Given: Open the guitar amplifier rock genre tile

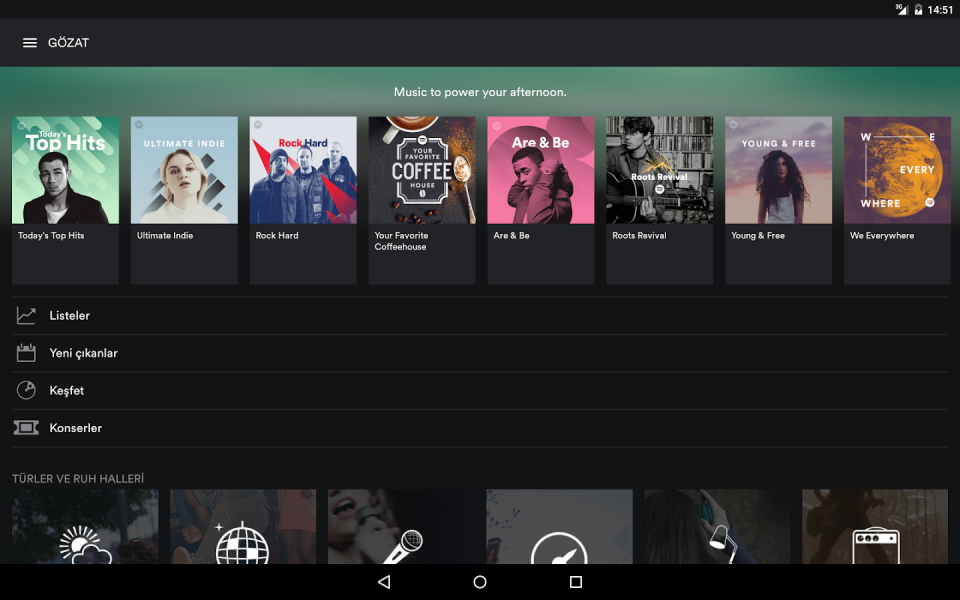Looking at the screenshot, I should 875,527.
